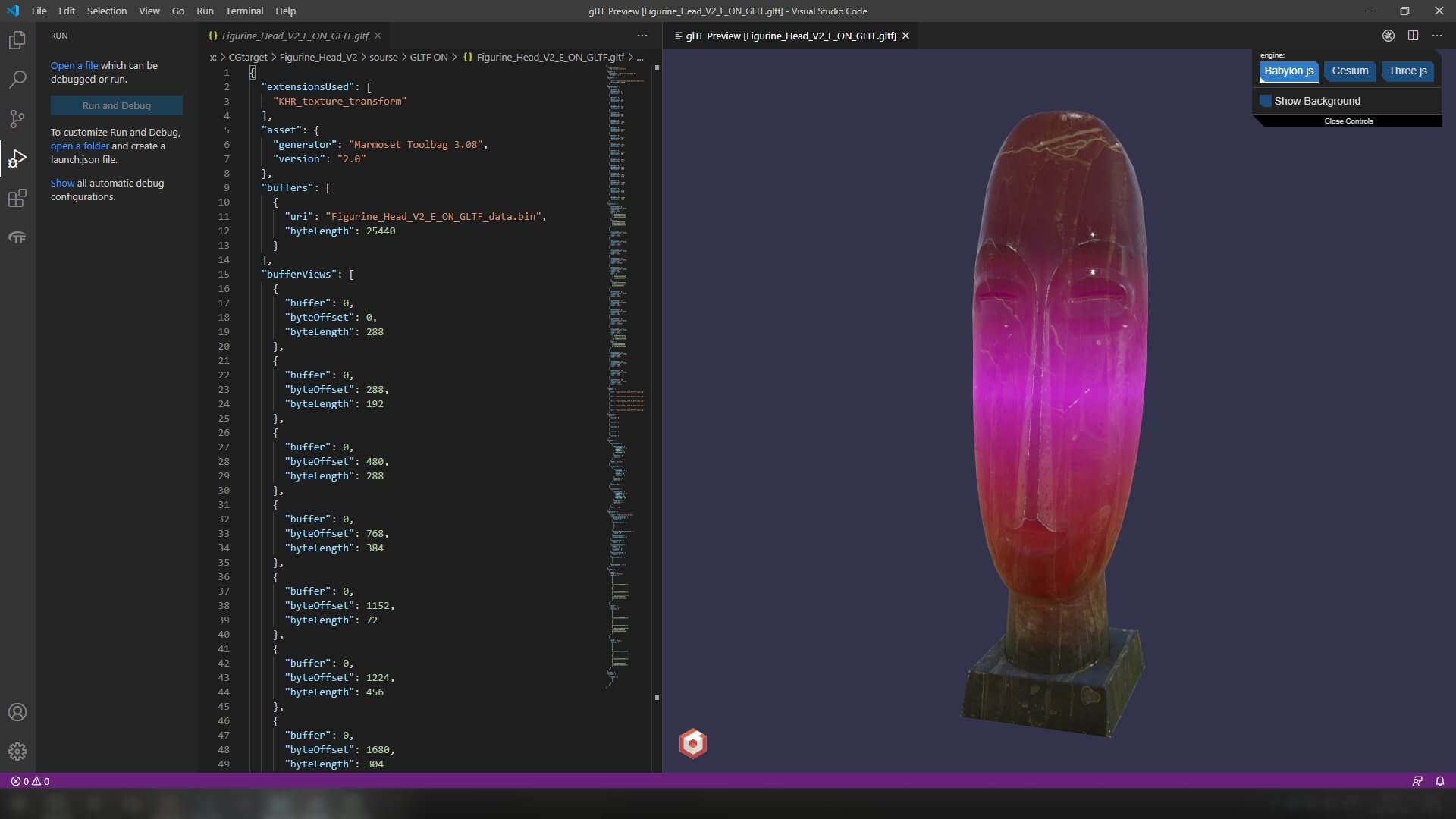The width and height of the screenshot is (1456, 819).
Task: Select the Babylon.js engine
Action: click(1288, 71)
